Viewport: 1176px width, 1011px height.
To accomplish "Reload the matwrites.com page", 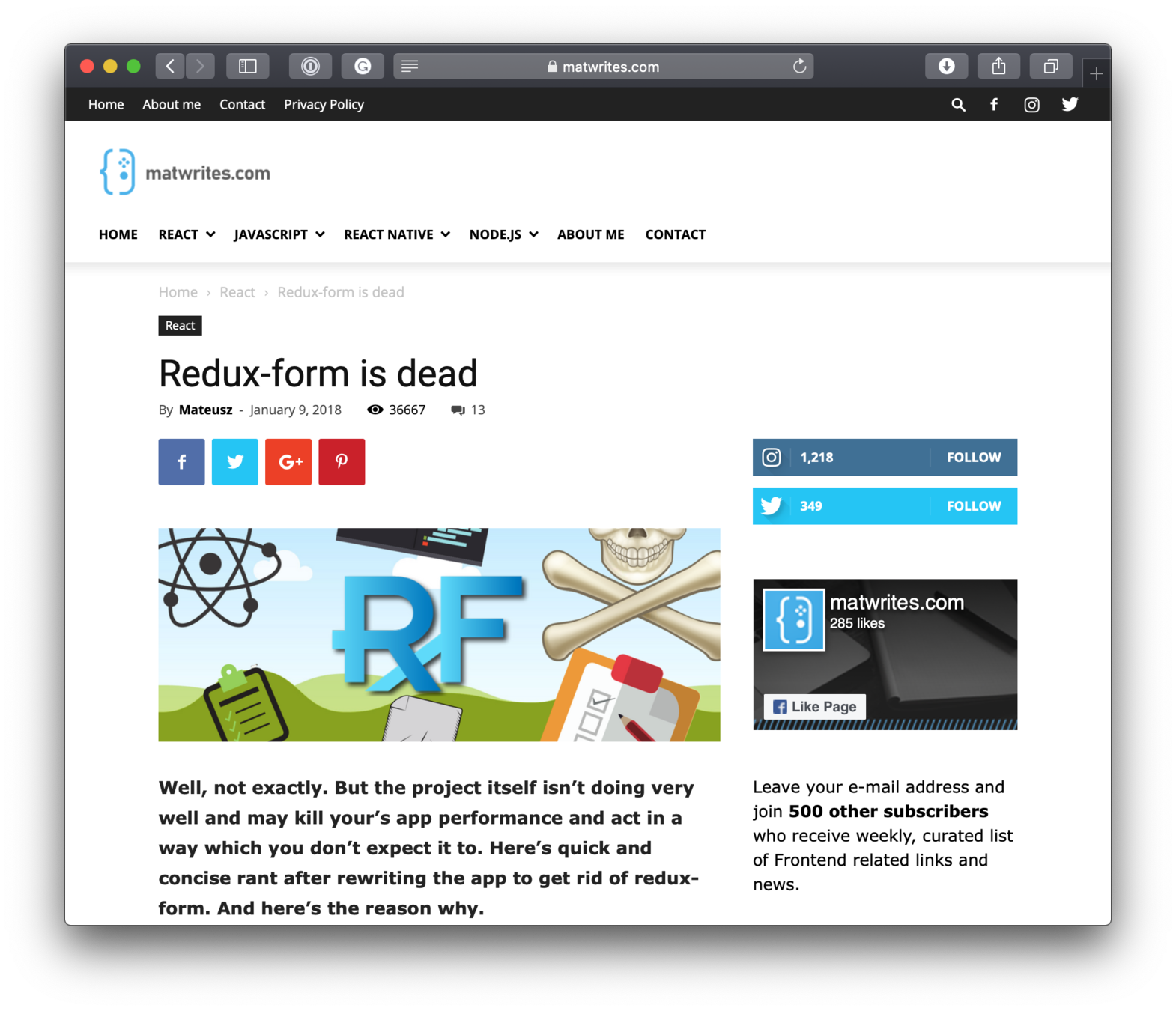I will 799,67.
